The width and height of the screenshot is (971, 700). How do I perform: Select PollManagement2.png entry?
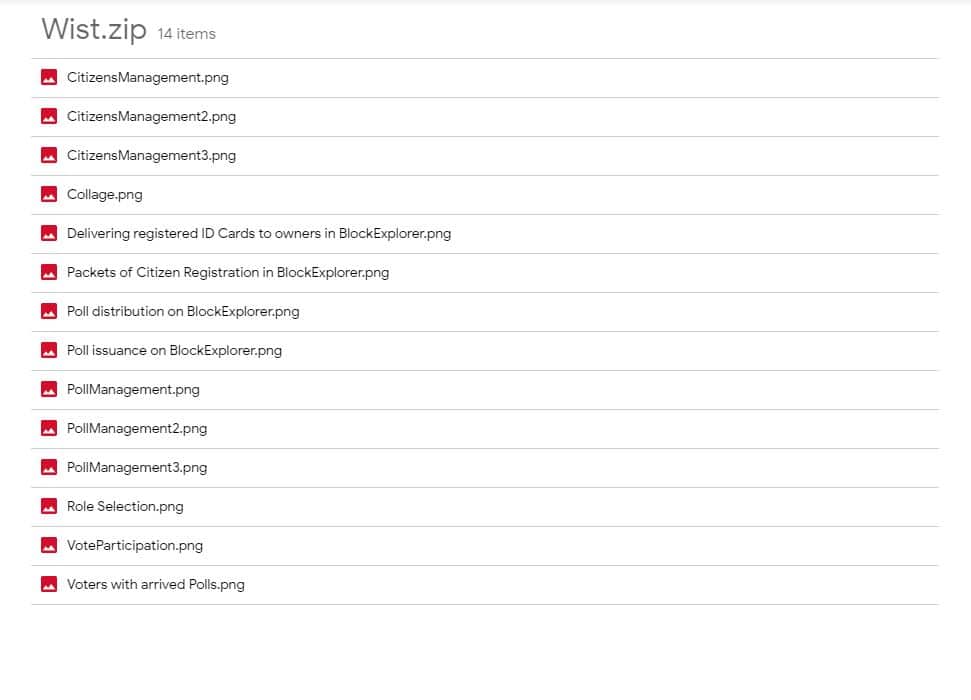click(x=136, y=429)
